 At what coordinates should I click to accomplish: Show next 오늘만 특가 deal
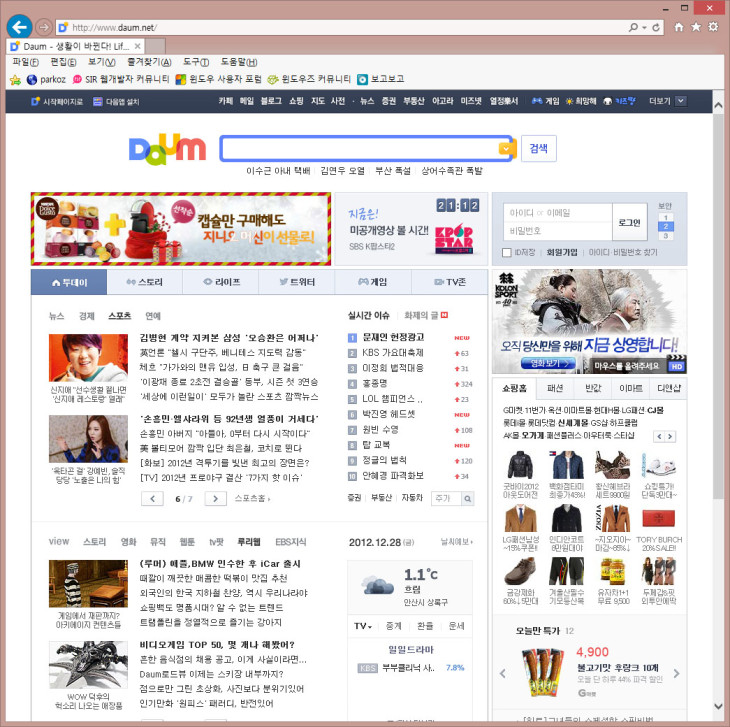click(676, 673)
